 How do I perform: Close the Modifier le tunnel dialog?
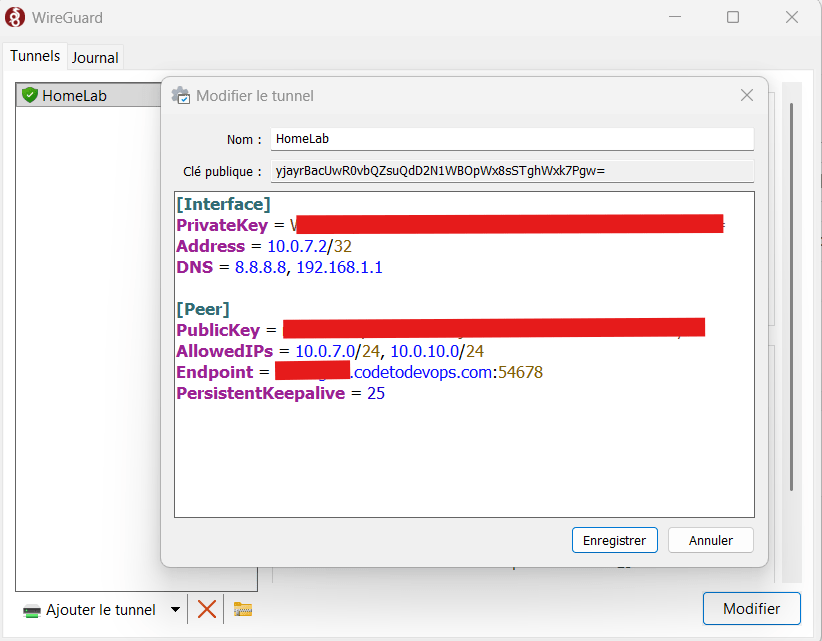(x=746, y=96)
